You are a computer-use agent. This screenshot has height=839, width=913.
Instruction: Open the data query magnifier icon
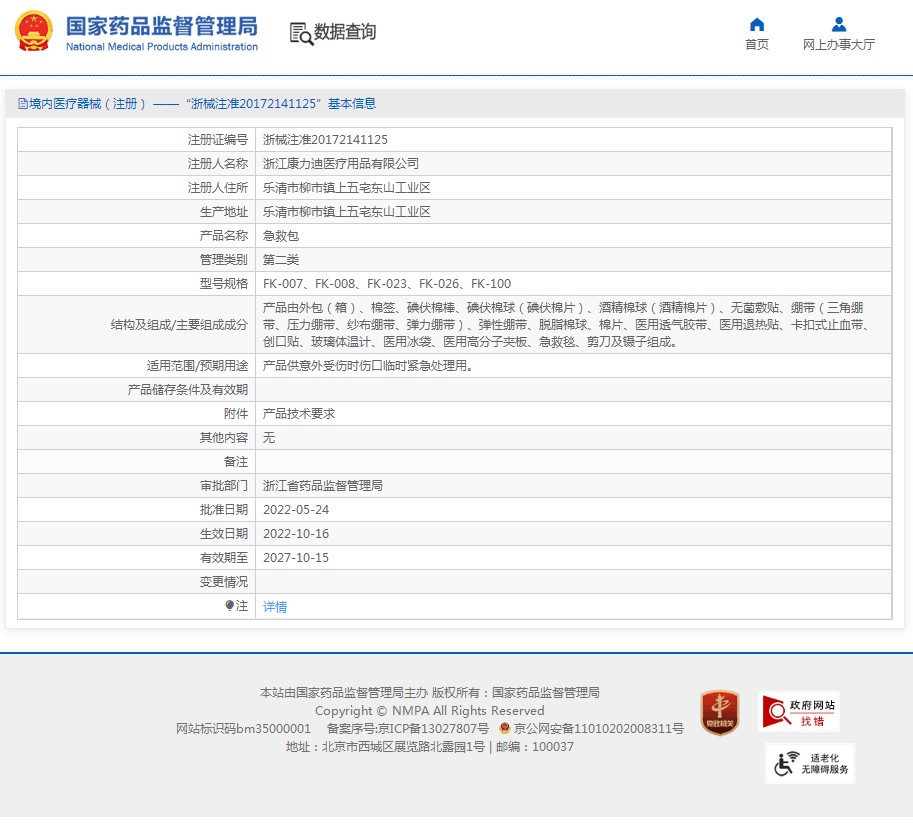point(301,33)
